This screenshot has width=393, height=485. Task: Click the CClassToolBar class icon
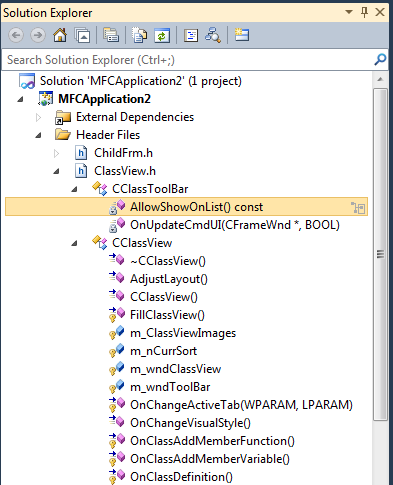point(100,189)
